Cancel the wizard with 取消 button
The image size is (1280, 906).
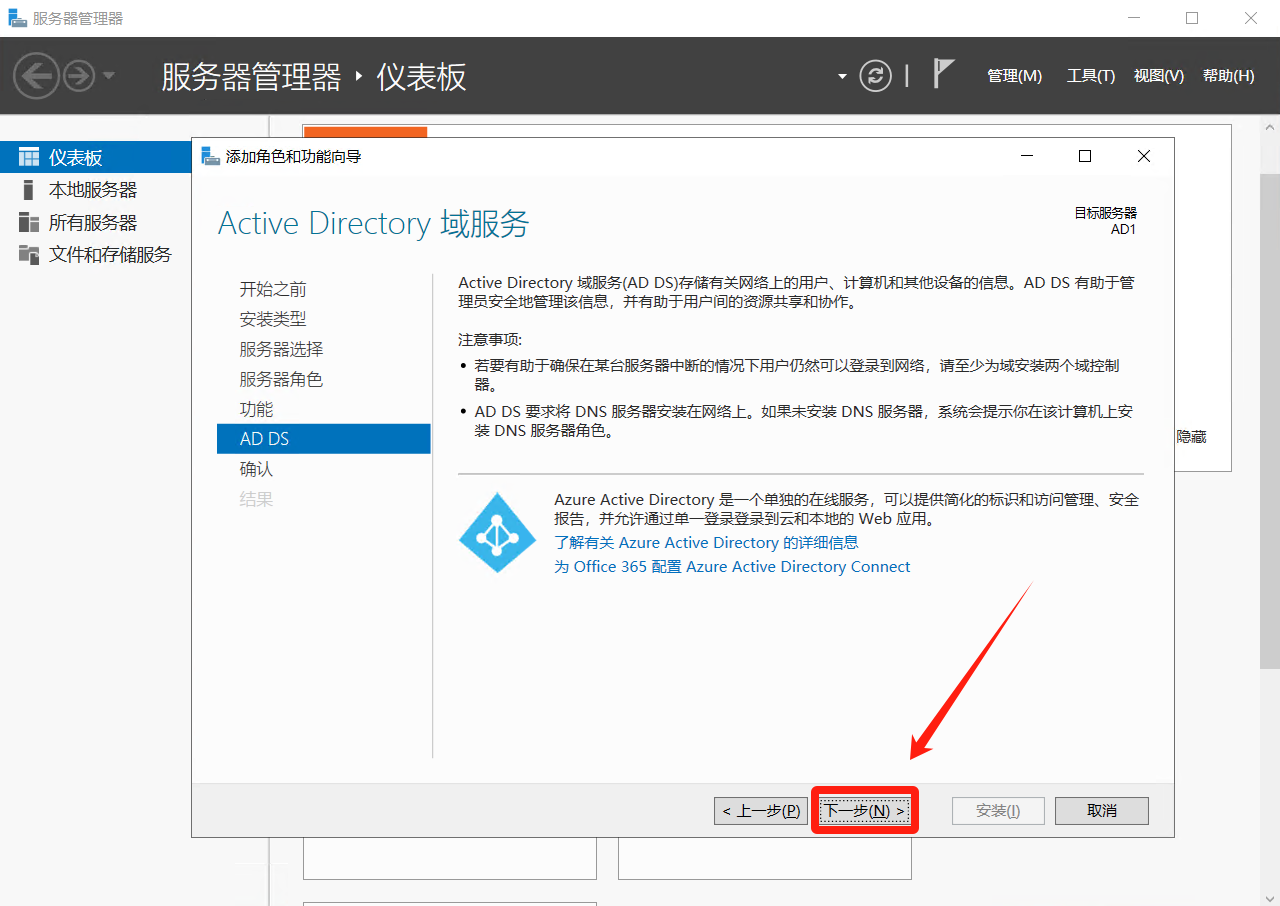click(x=1101, y=811)
